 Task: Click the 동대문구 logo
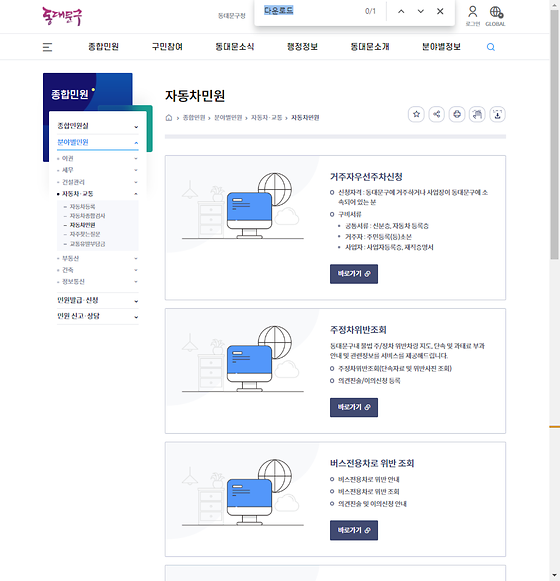[62, 16]
